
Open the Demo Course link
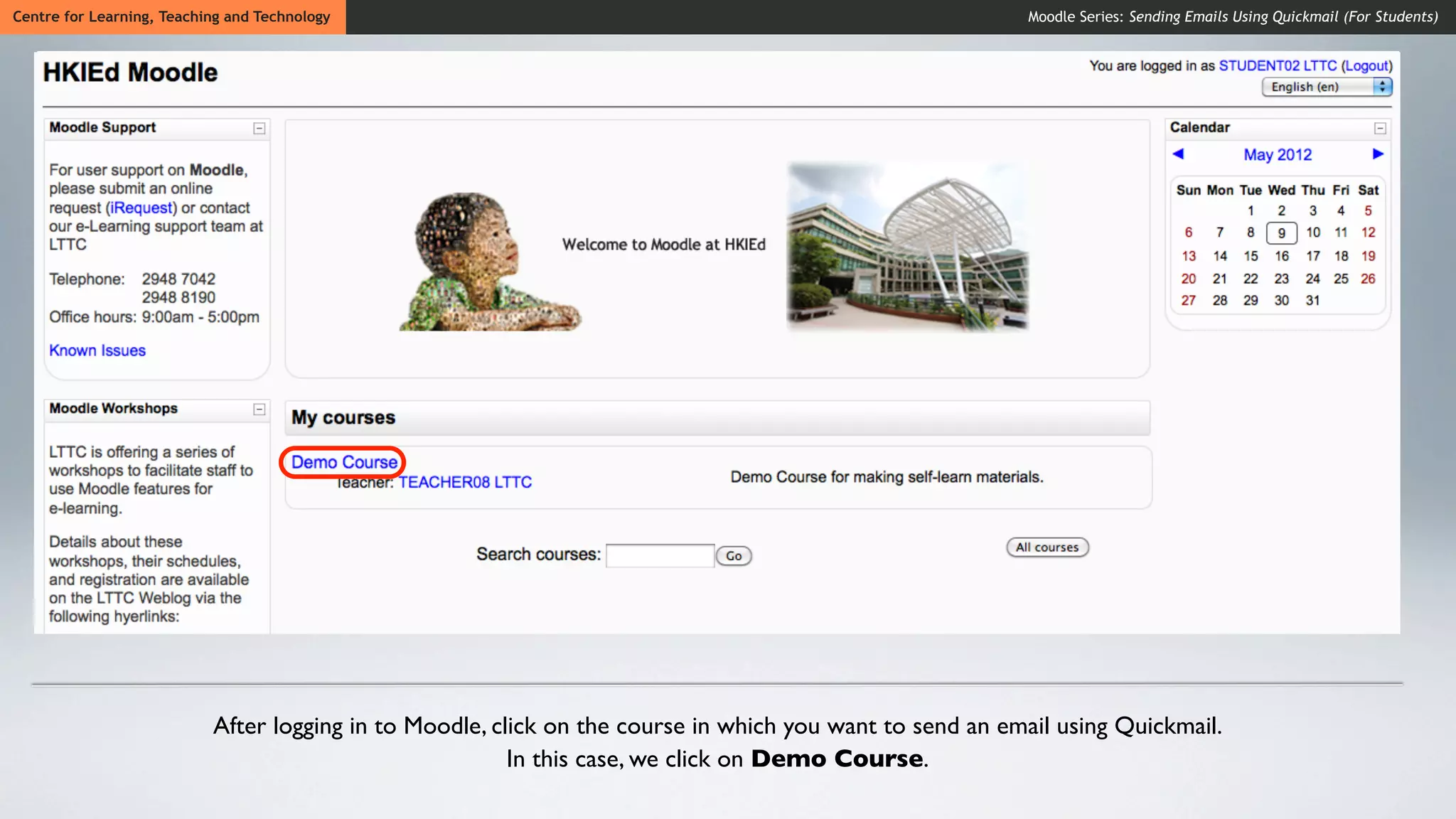coord(344,462)
